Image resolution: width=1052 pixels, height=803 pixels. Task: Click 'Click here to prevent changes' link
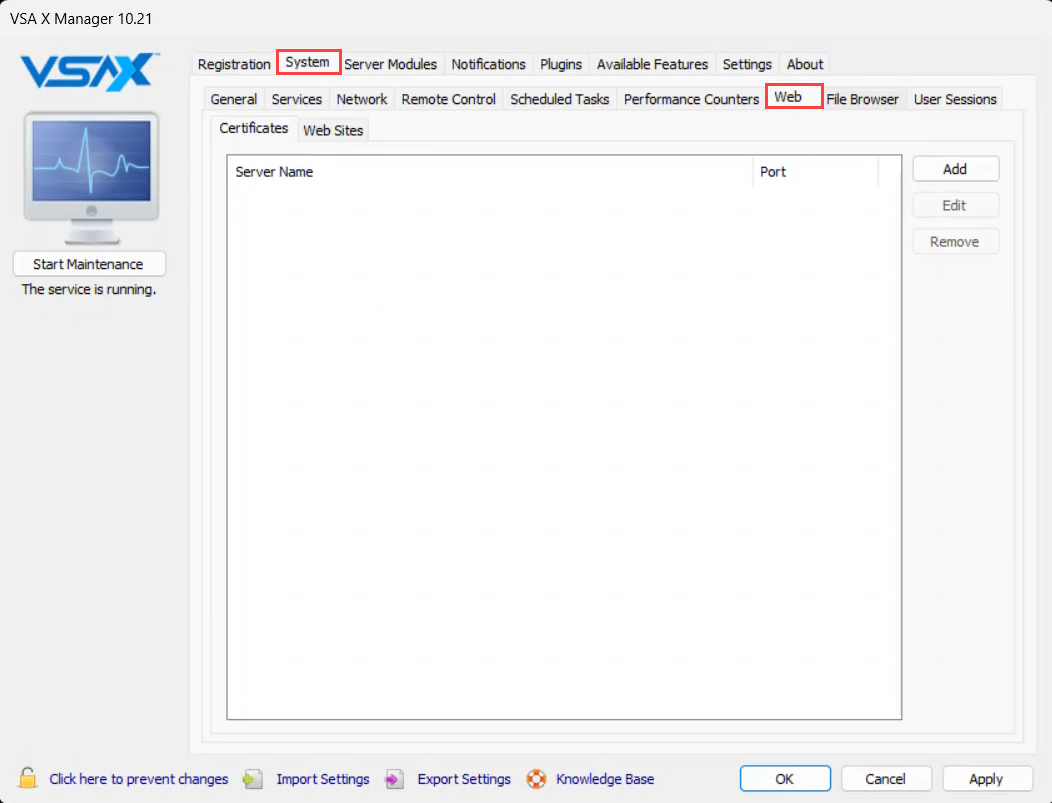139,779
